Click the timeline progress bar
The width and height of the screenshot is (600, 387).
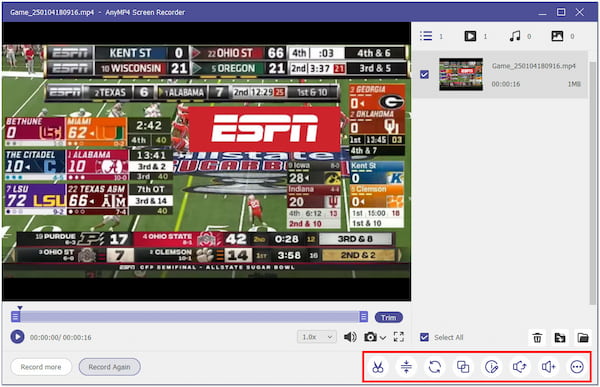(189, 317)
